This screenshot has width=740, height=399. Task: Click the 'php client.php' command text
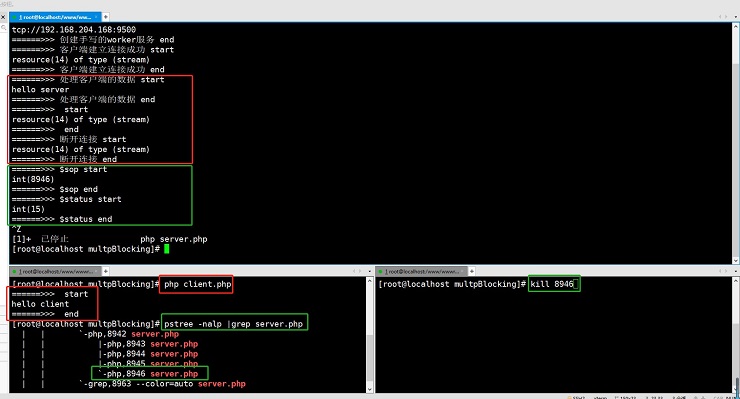coord(198,284)
